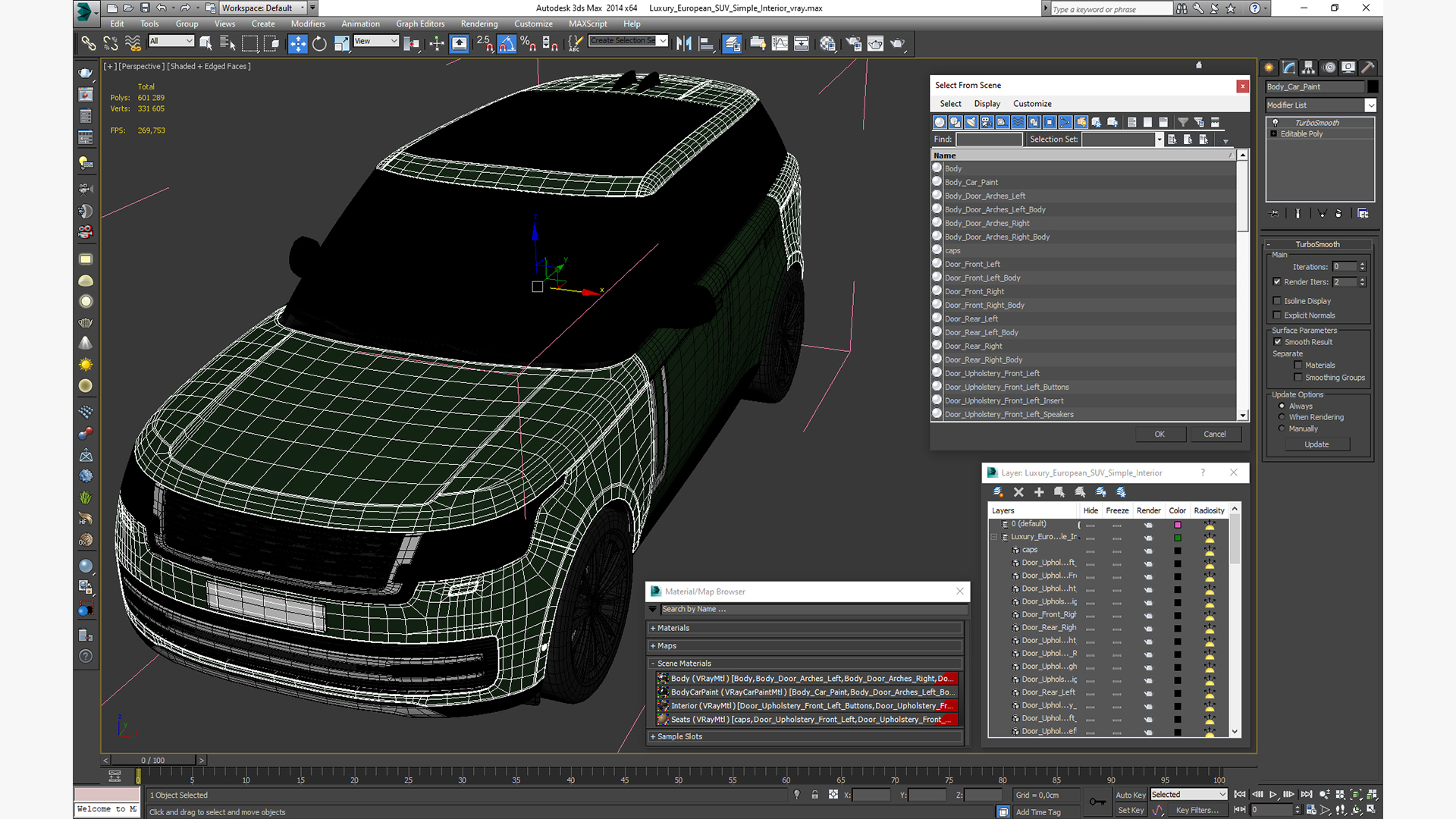Add selected objects to layer plus icon
The image size is (1456, 819).
[1039, 492]
